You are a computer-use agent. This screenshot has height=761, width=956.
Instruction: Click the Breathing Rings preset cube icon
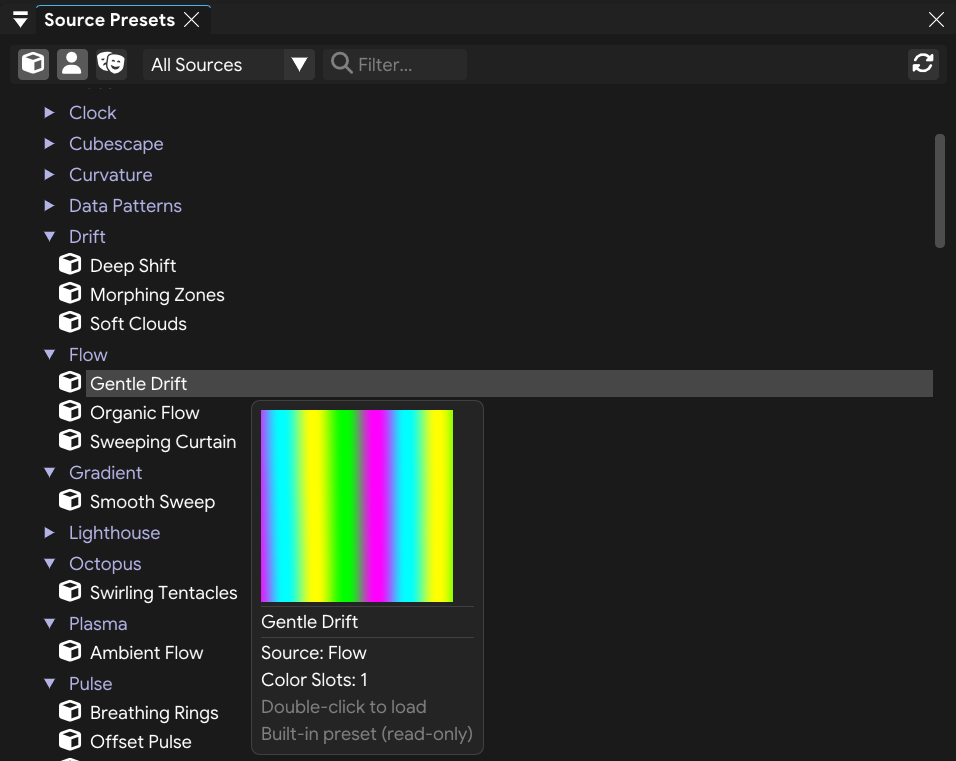coord(70,712)
